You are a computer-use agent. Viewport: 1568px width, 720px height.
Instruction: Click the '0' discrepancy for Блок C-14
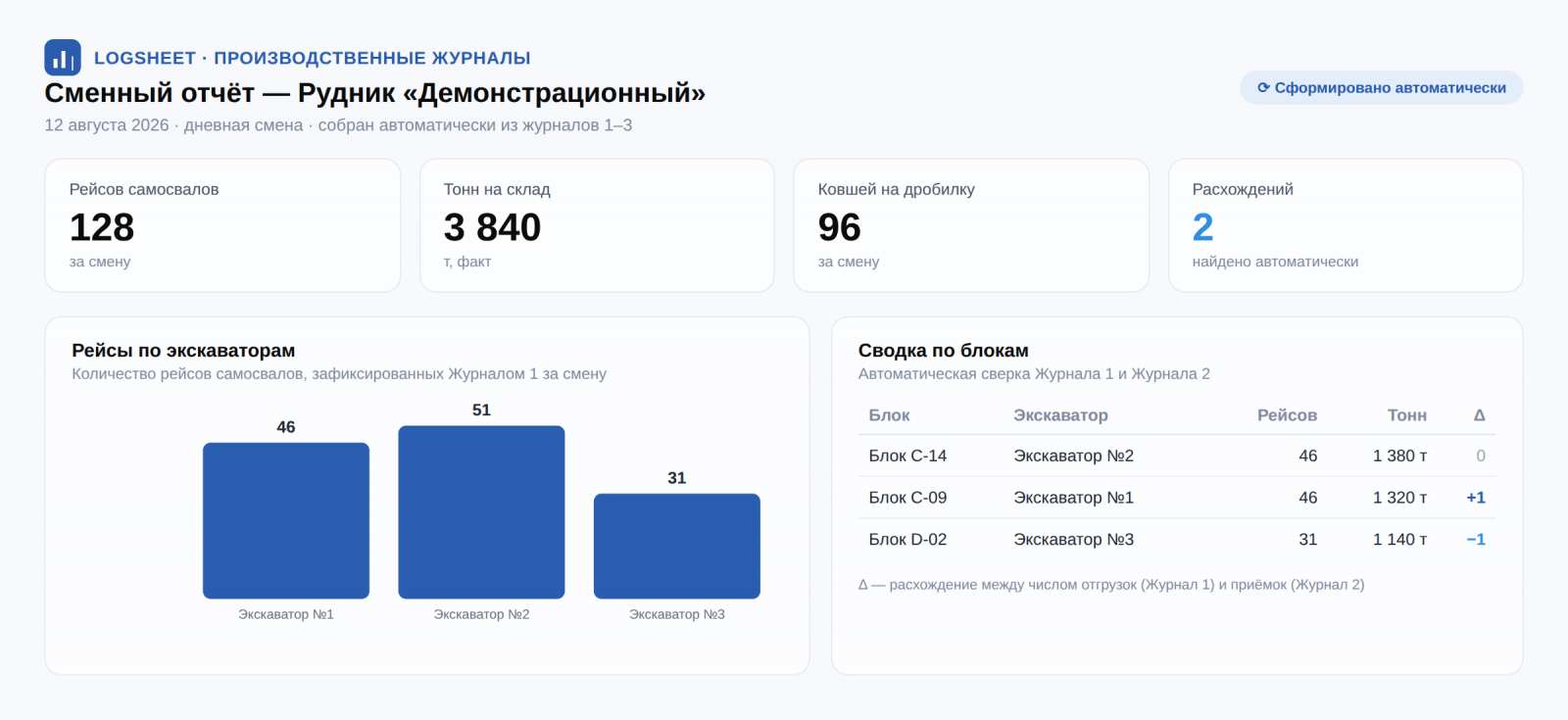click(1481, 456)
